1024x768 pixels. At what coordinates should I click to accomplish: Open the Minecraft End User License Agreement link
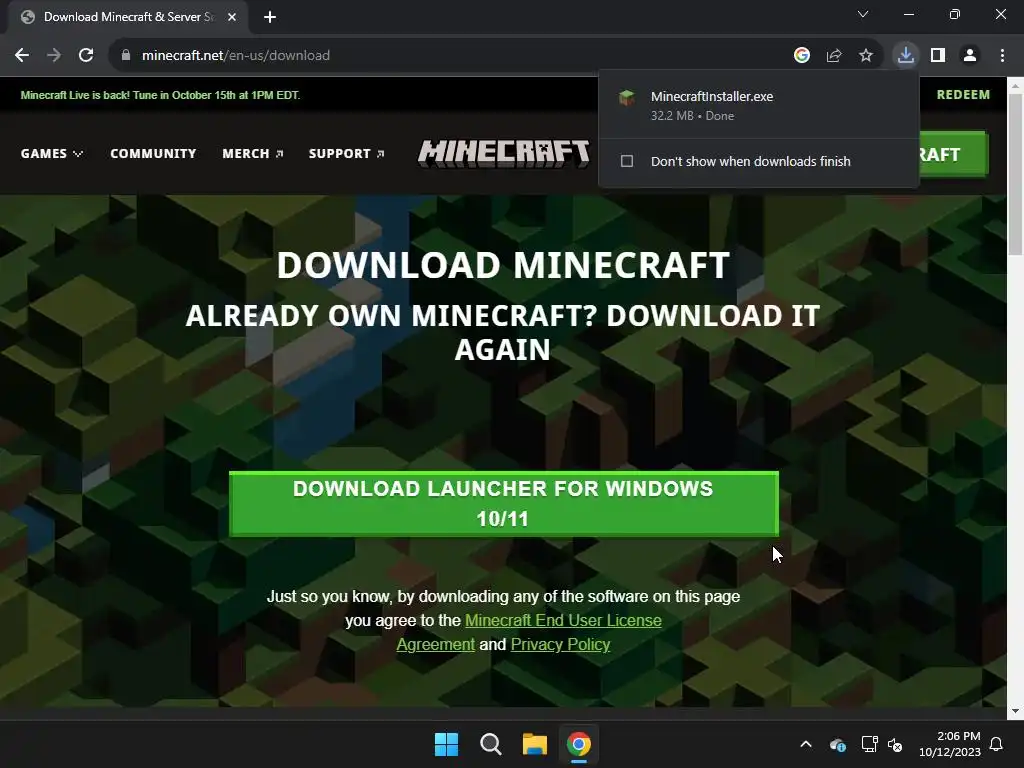click(563, 620)
